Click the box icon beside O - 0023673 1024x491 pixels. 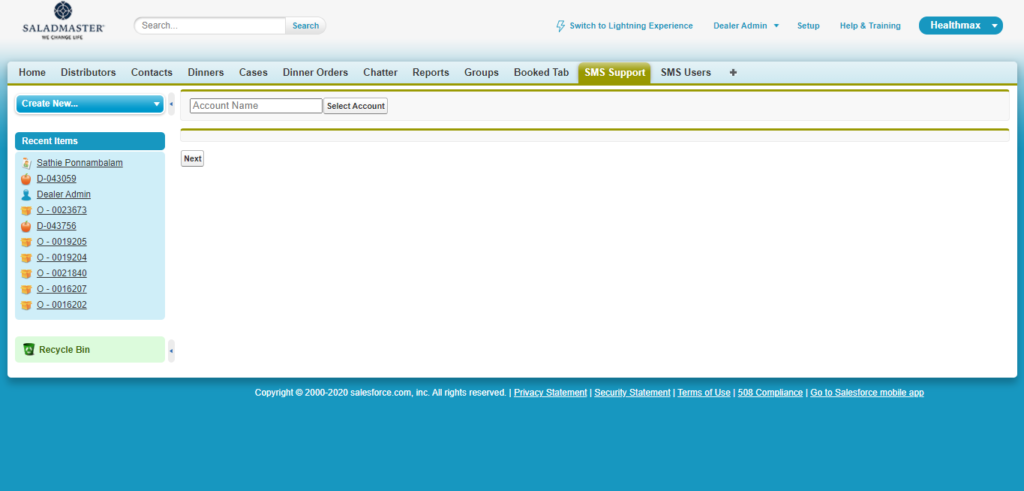[x=26, y=210]
